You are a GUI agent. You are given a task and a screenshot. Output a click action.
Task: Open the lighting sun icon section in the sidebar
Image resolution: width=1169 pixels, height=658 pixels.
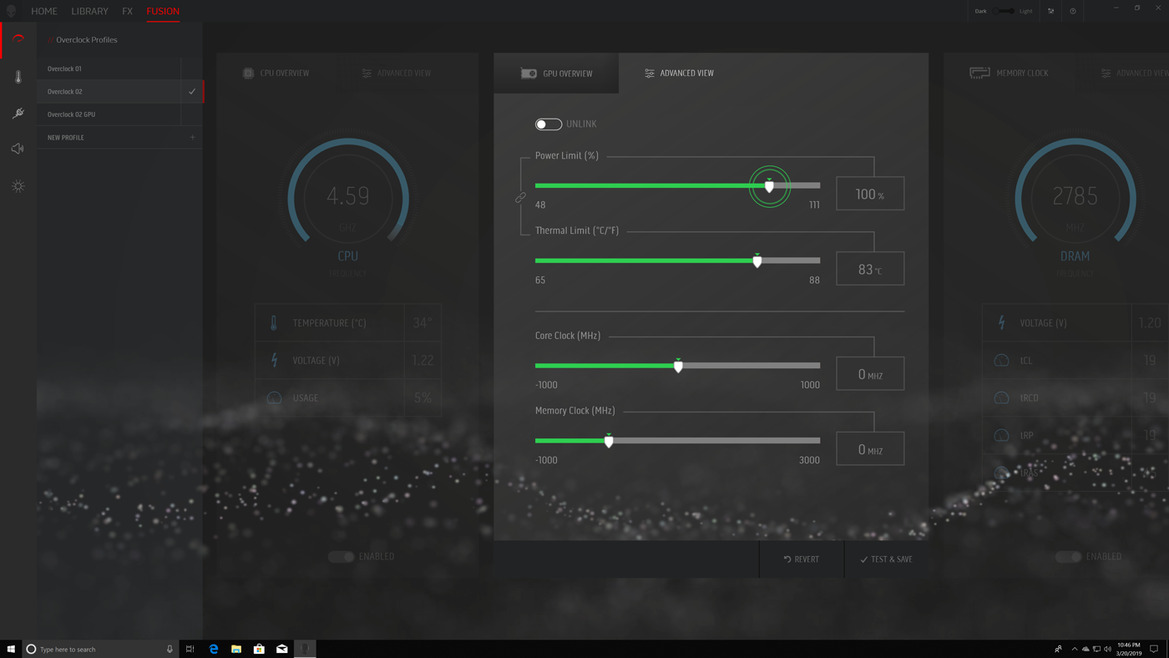[x=18, y=186]
